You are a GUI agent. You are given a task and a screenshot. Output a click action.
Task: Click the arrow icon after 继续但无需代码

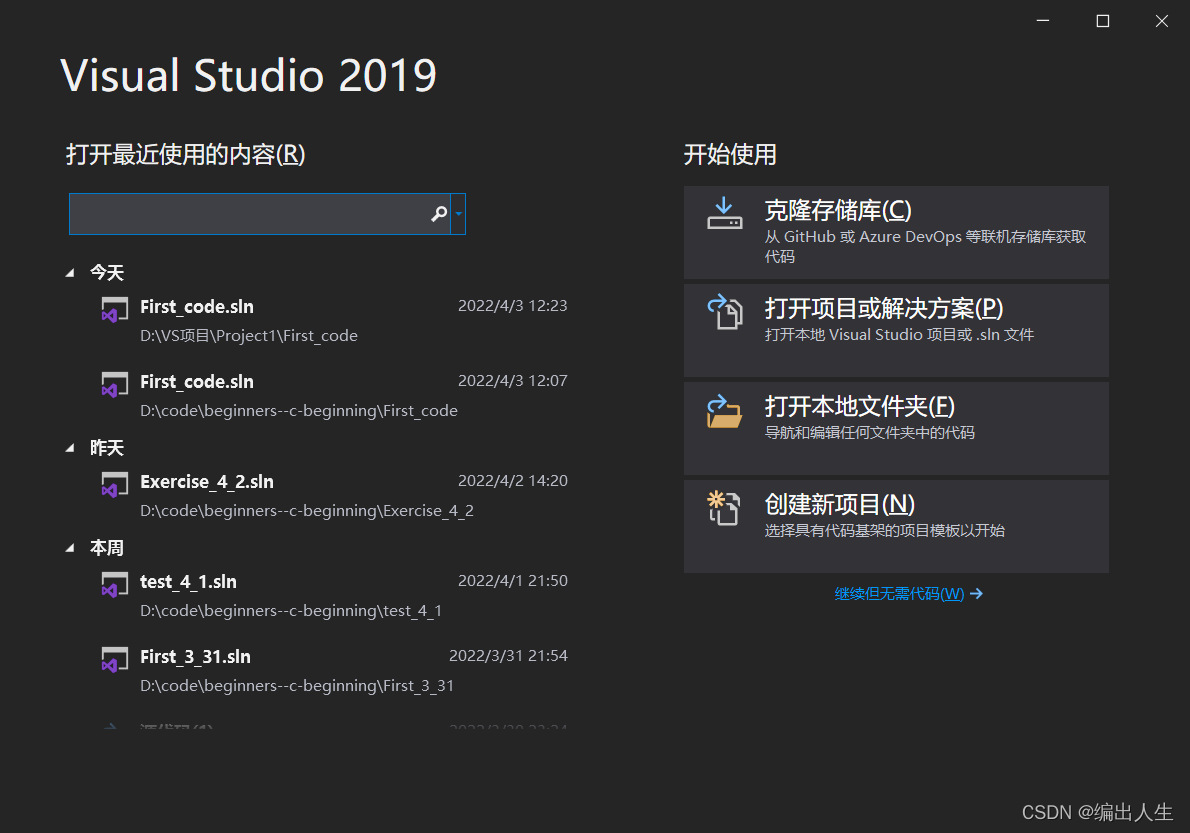pos(977,593)
